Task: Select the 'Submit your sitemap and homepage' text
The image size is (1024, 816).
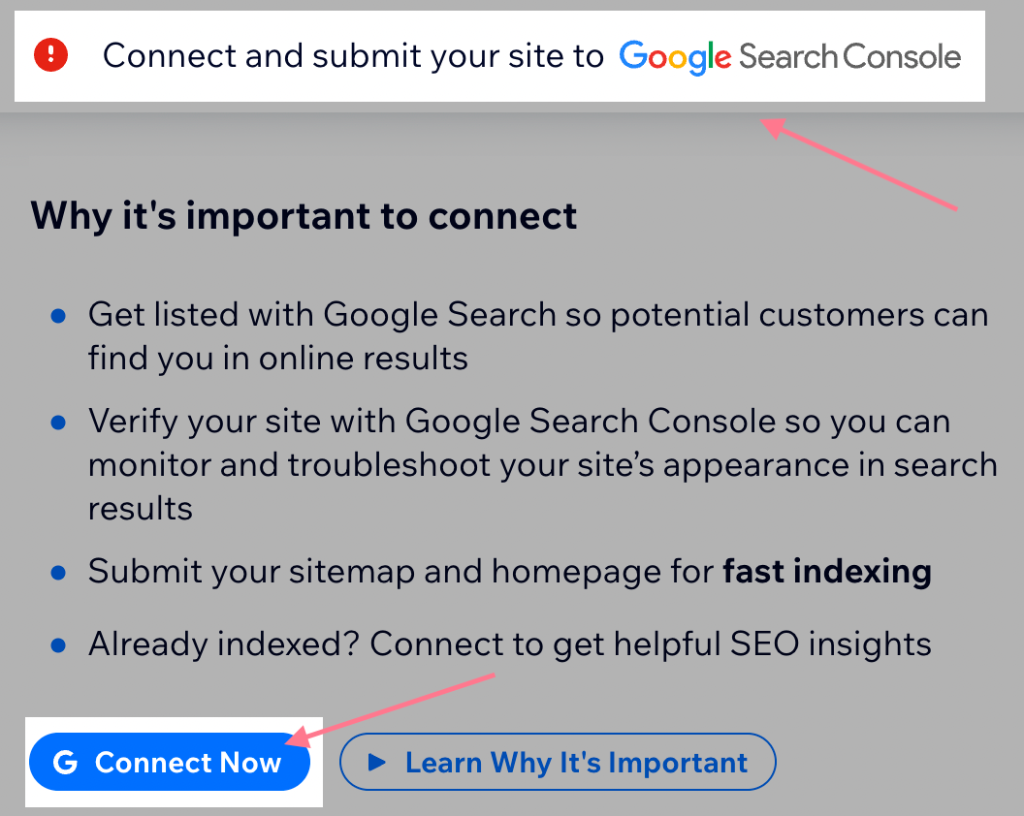Action: [x=400, y=572]
